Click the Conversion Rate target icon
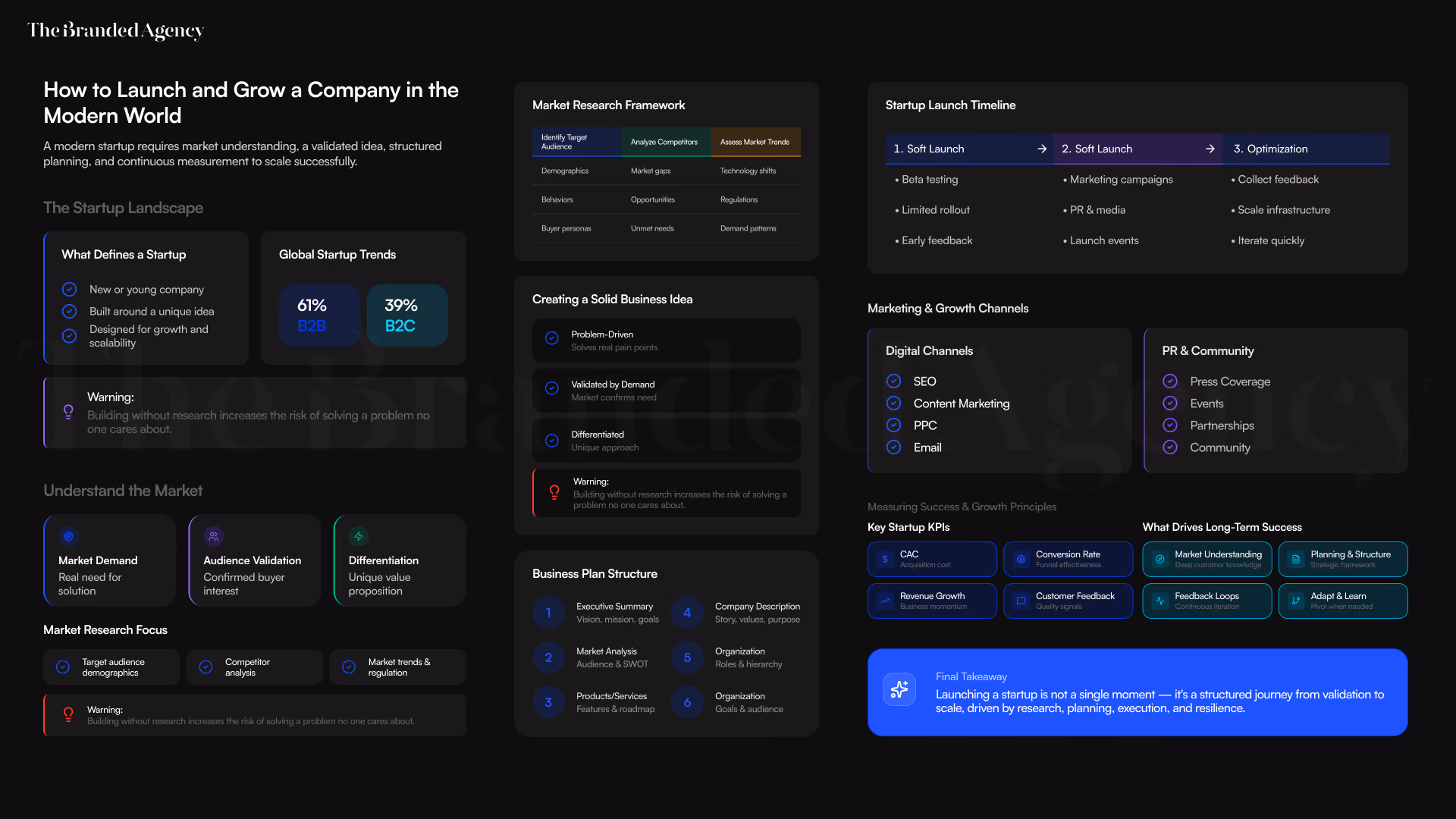The height and width of the screenshot is (819, 1456). pos(1021,559)
